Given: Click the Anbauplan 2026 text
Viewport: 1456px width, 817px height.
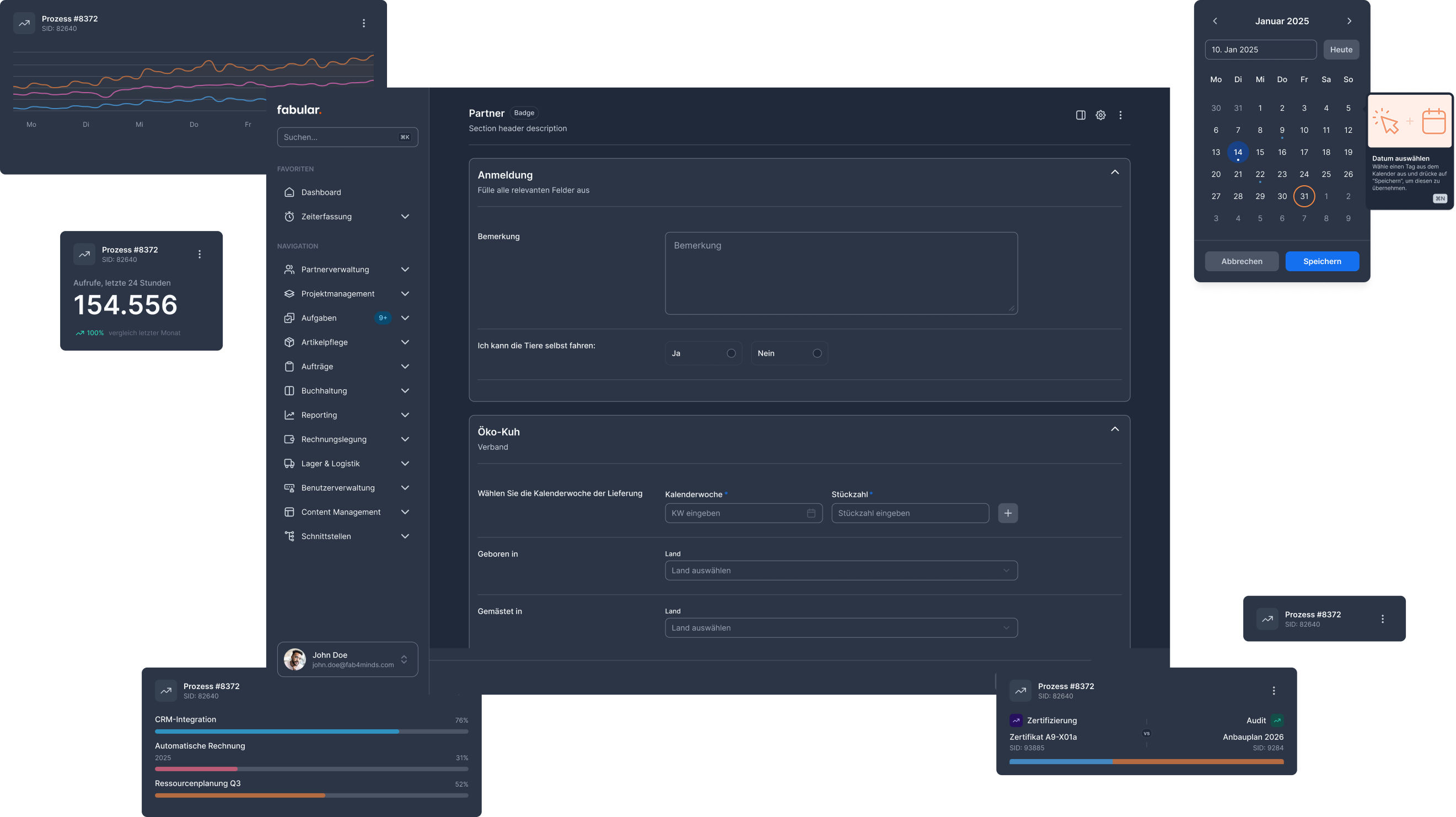Looking at the screenshot, I should [x=1253, y=737].
